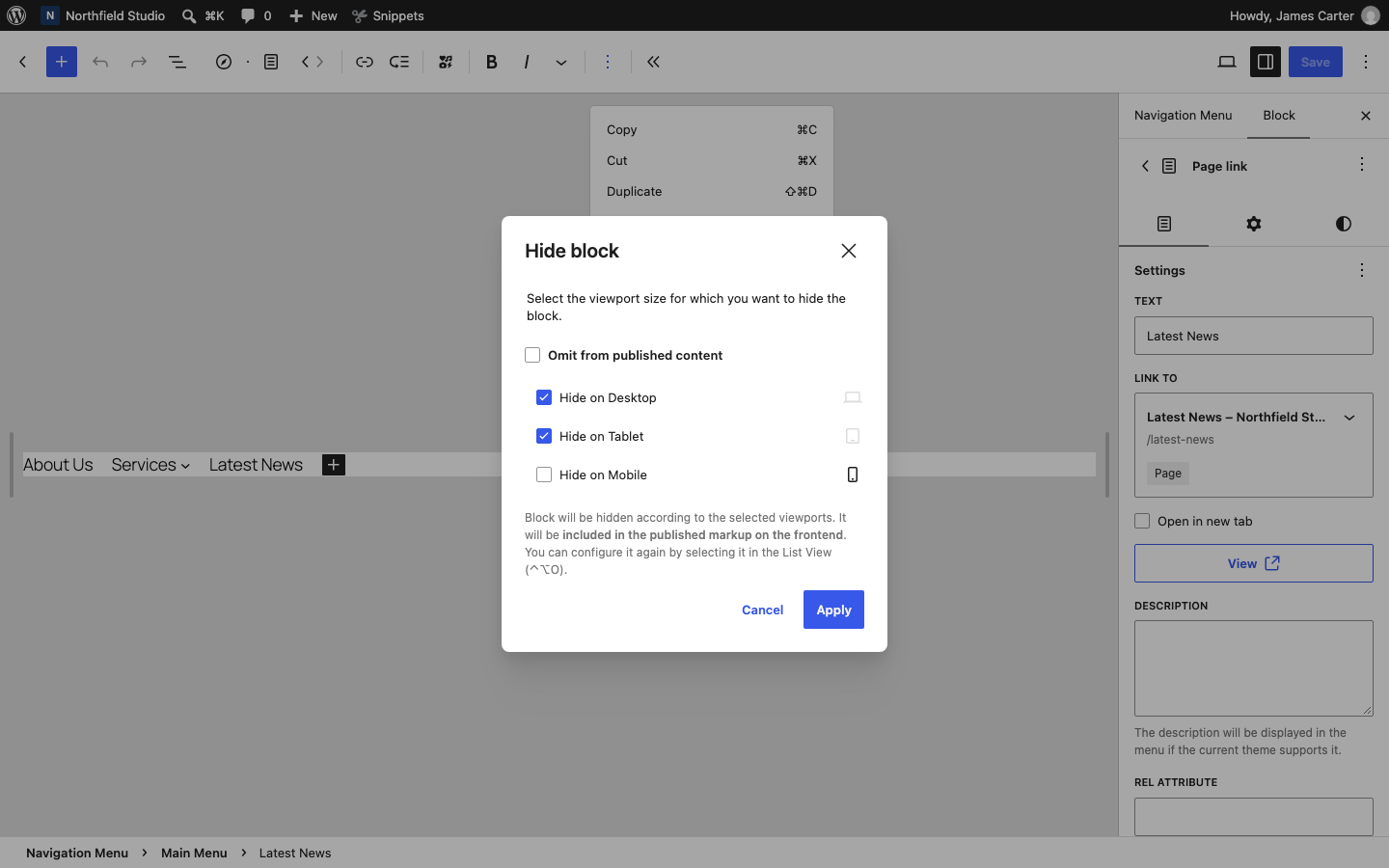Click Cancel in Hide block dialog
This screenshot has height=868, width=1389.
(x=762, y=610)
